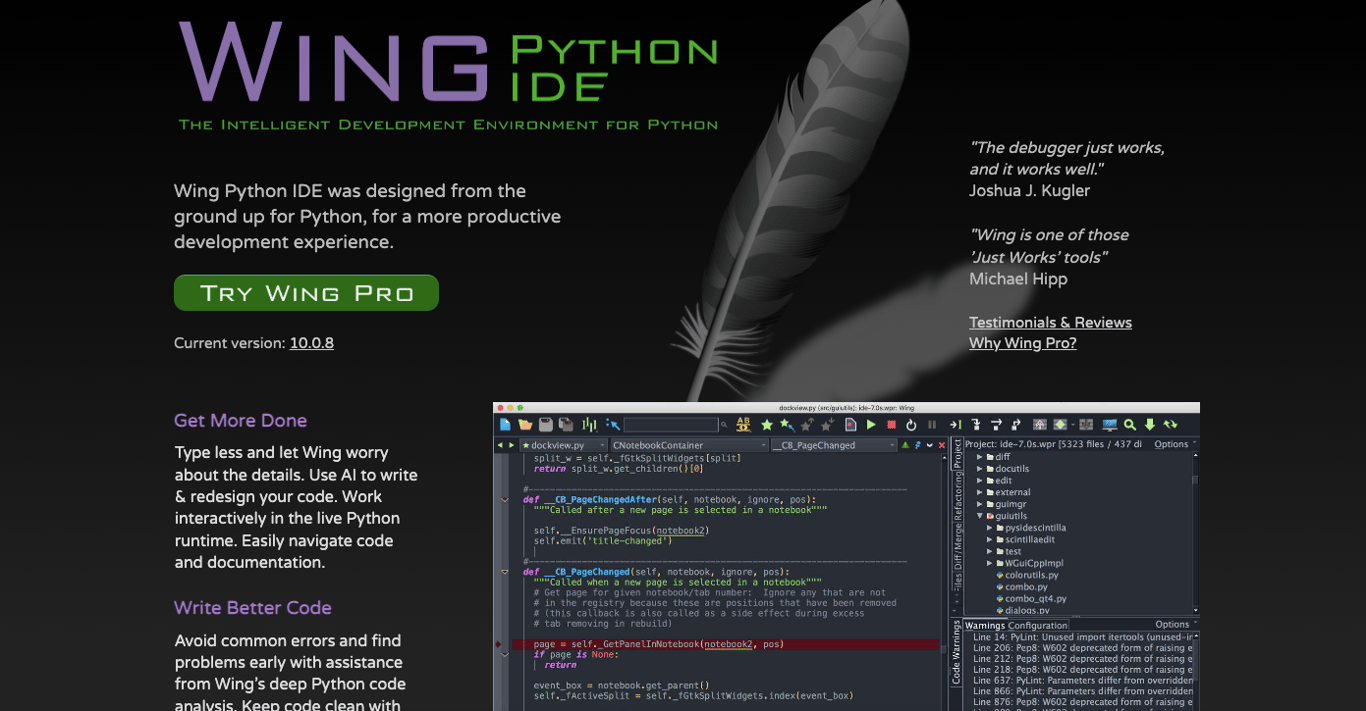Click the green magnifier toolbar icon
The height and width of the screenshot is (711, 1366).
point(1129,424)
